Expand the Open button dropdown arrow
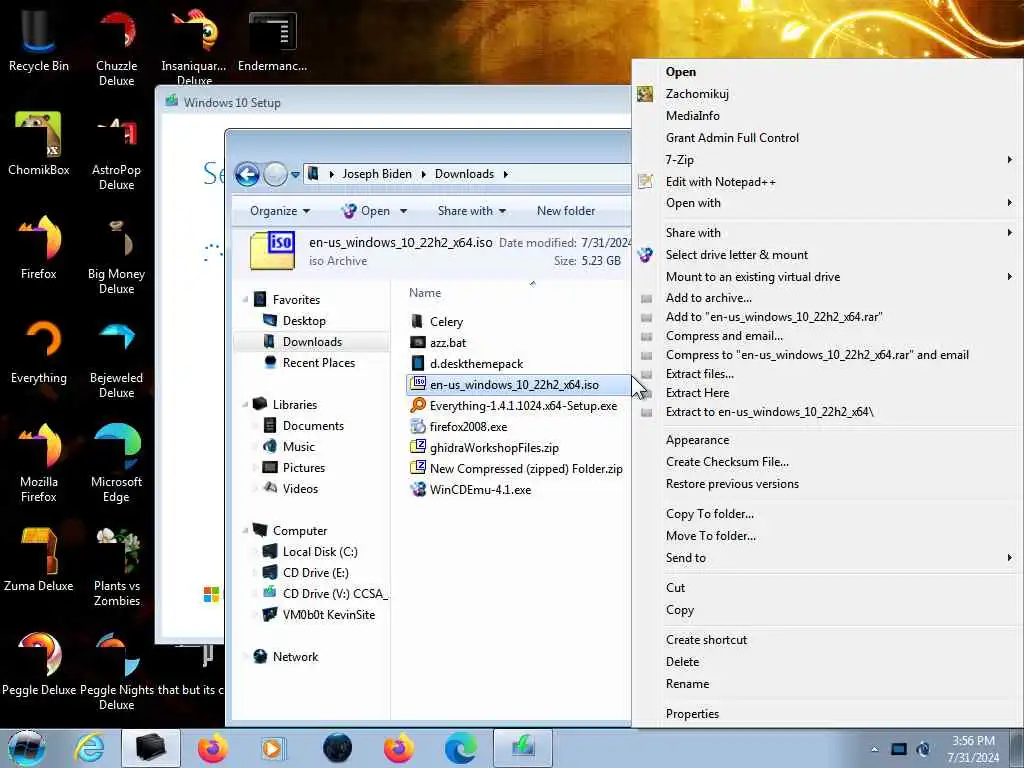Viewport: 1024px width, 768px height. (x=404, y=211)
